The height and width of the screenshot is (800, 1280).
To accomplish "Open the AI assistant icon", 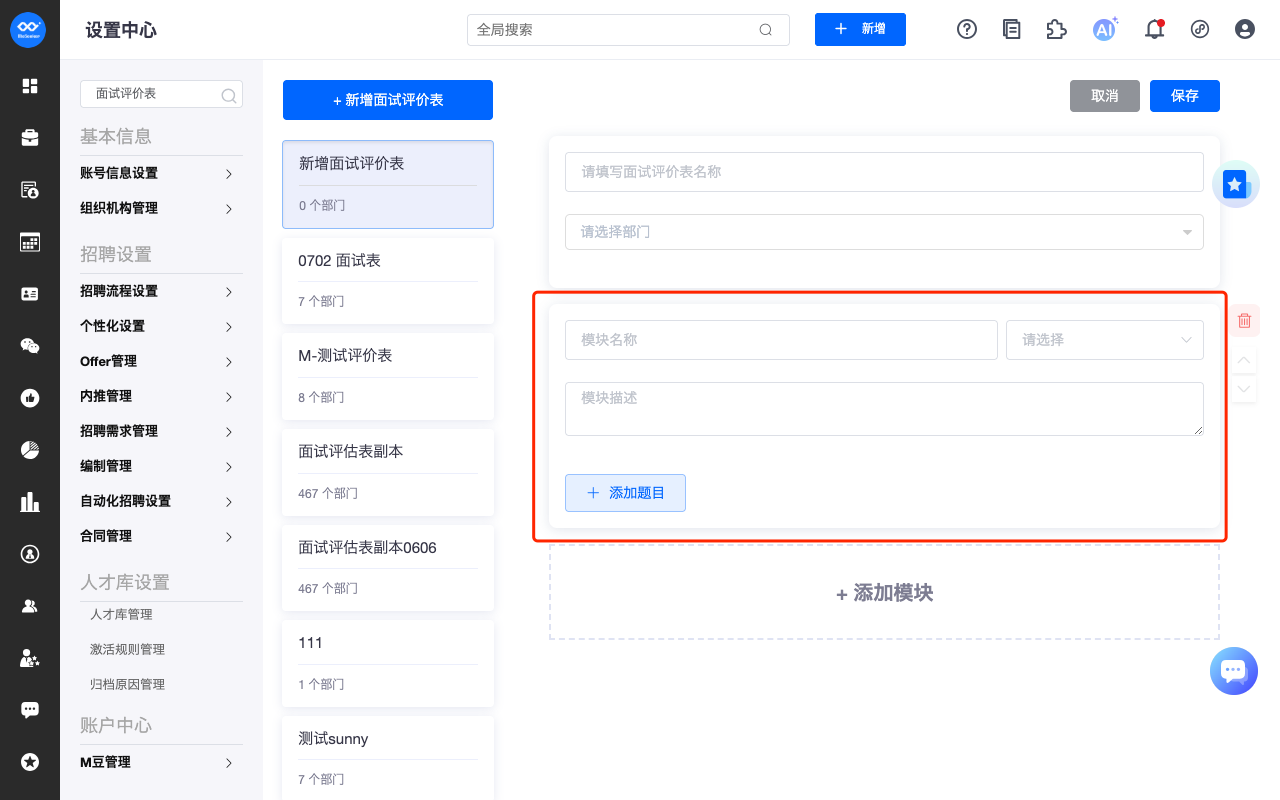I will [1104, 29].
